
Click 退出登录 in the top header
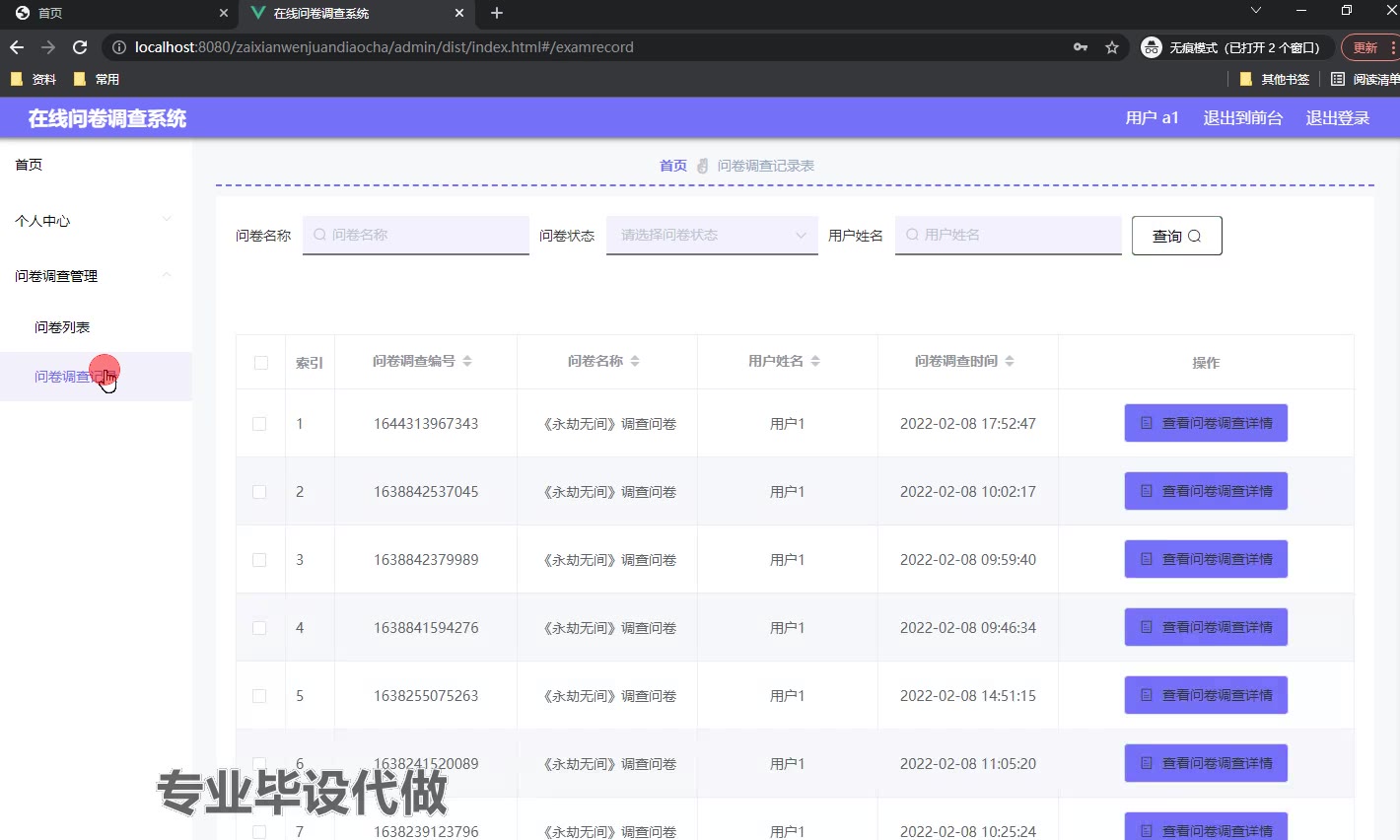[1338, 118]
